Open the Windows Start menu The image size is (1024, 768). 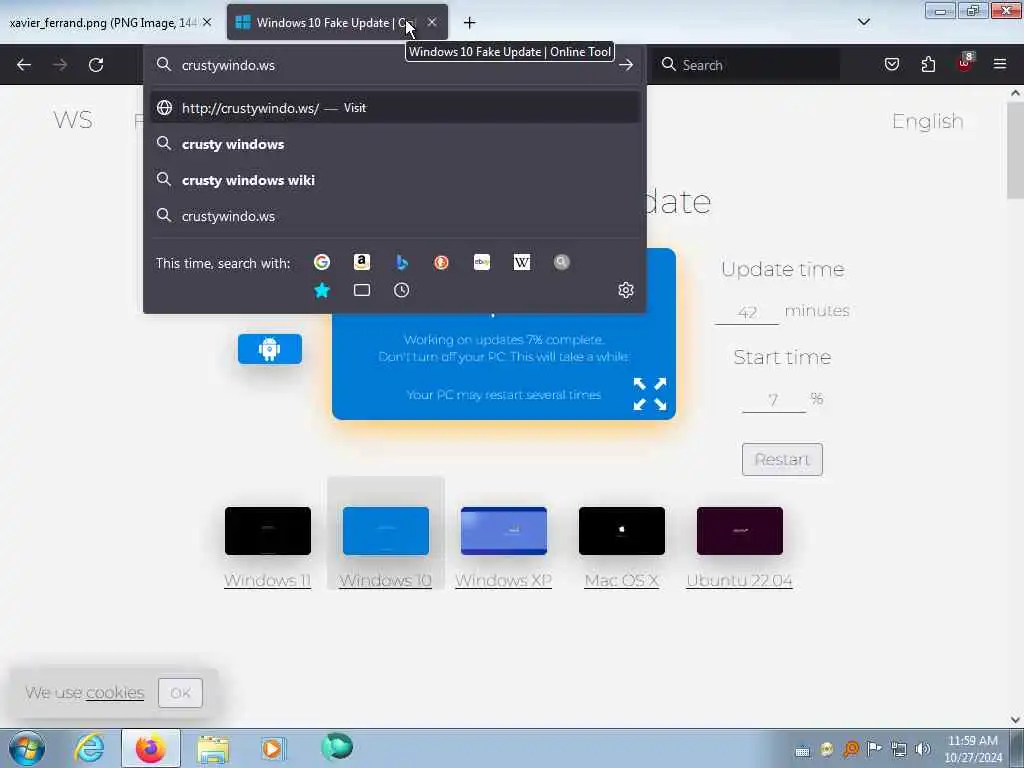click(x=26, y=748)
